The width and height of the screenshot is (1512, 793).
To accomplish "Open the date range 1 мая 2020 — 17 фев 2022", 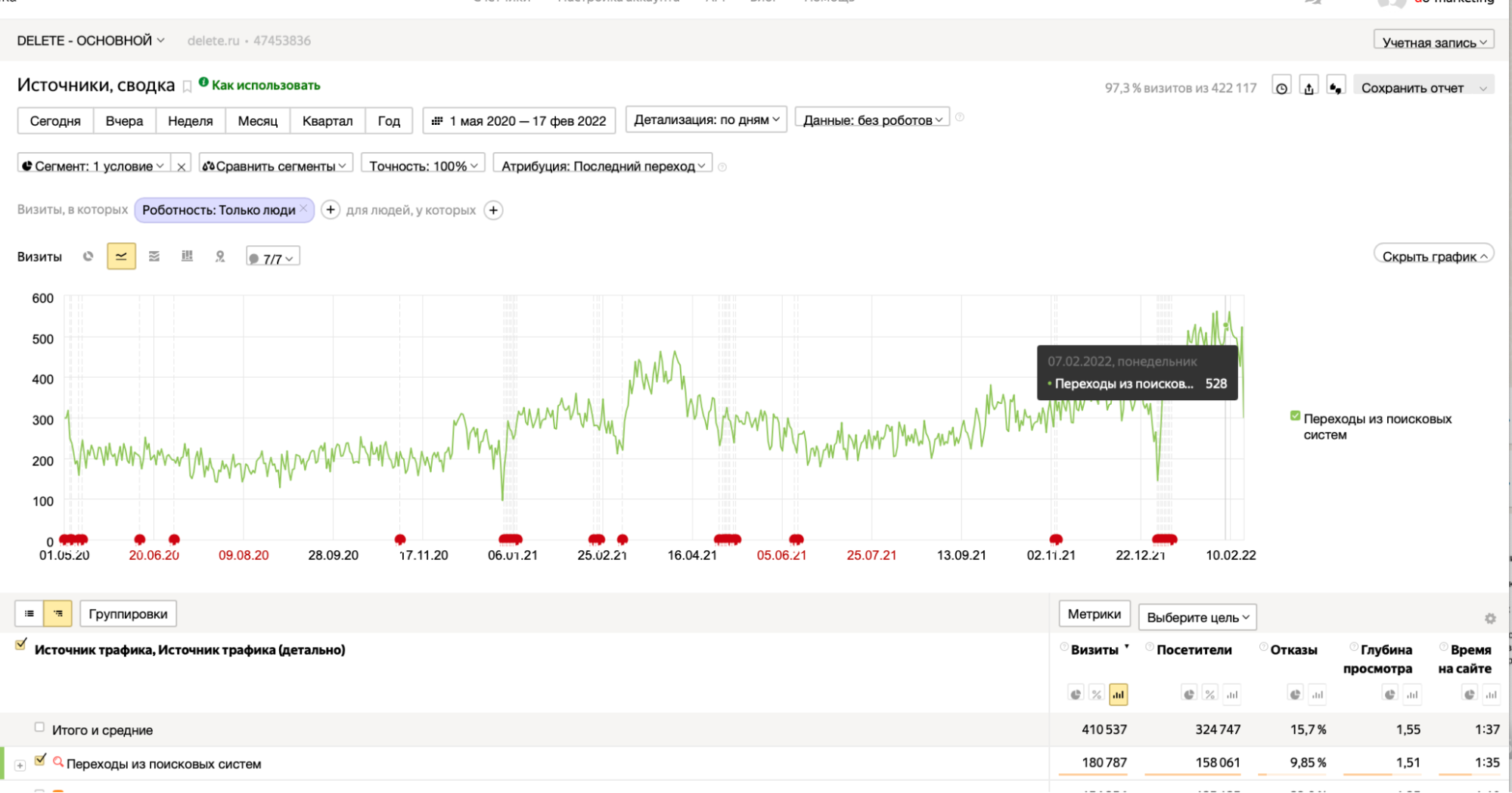I will [519, 121].
